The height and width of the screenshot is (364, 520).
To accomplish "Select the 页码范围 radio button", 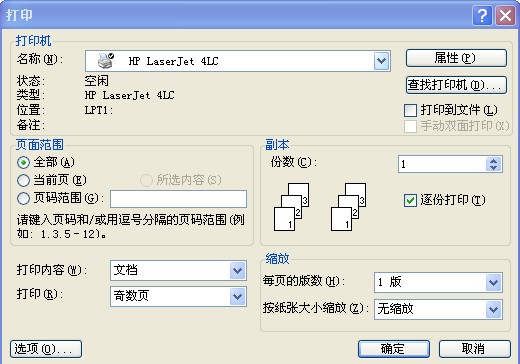I will [x=23, y=199].
